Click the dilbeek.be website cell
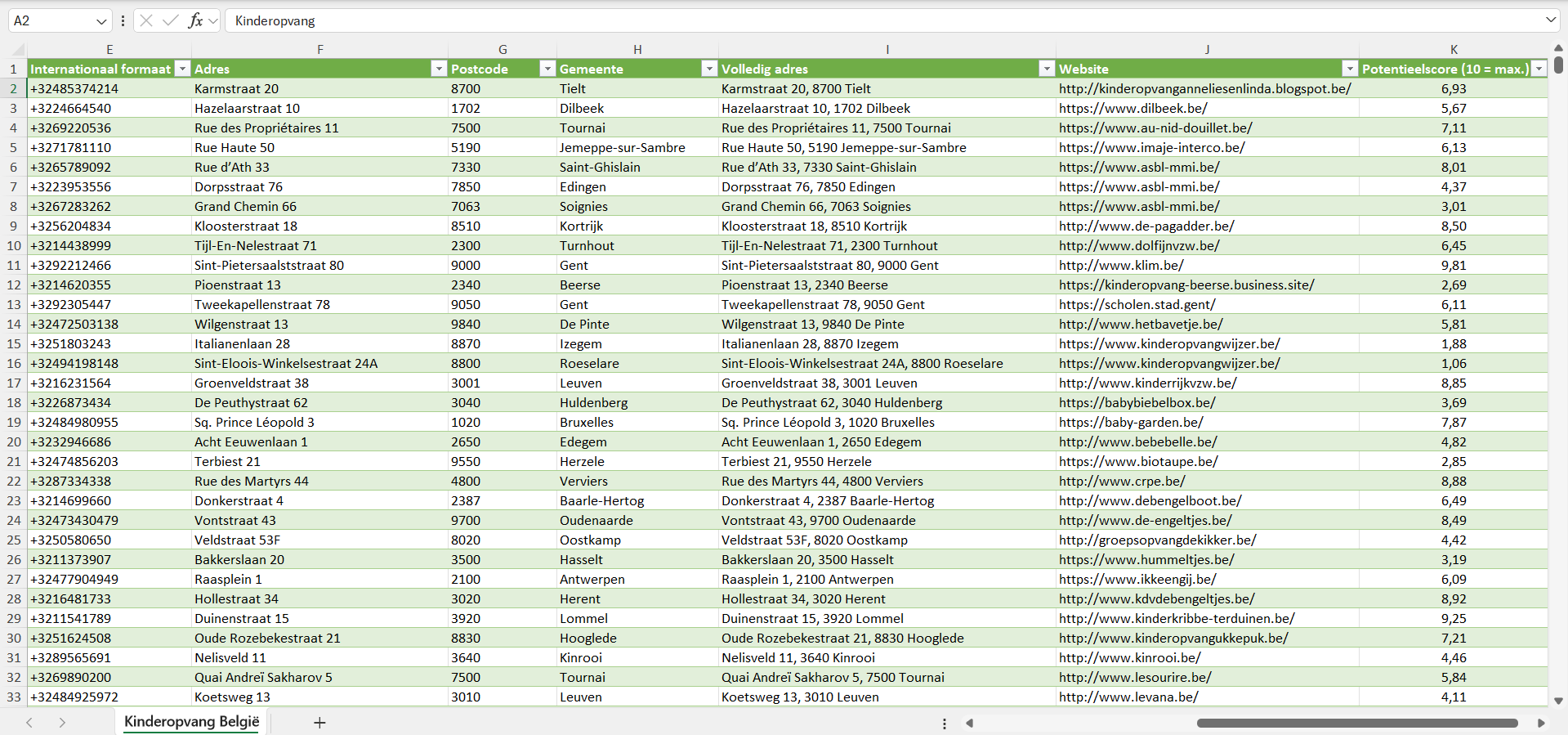This screenshot has height=735, width=1568. pyautogui.click(x=1132, y=108)
